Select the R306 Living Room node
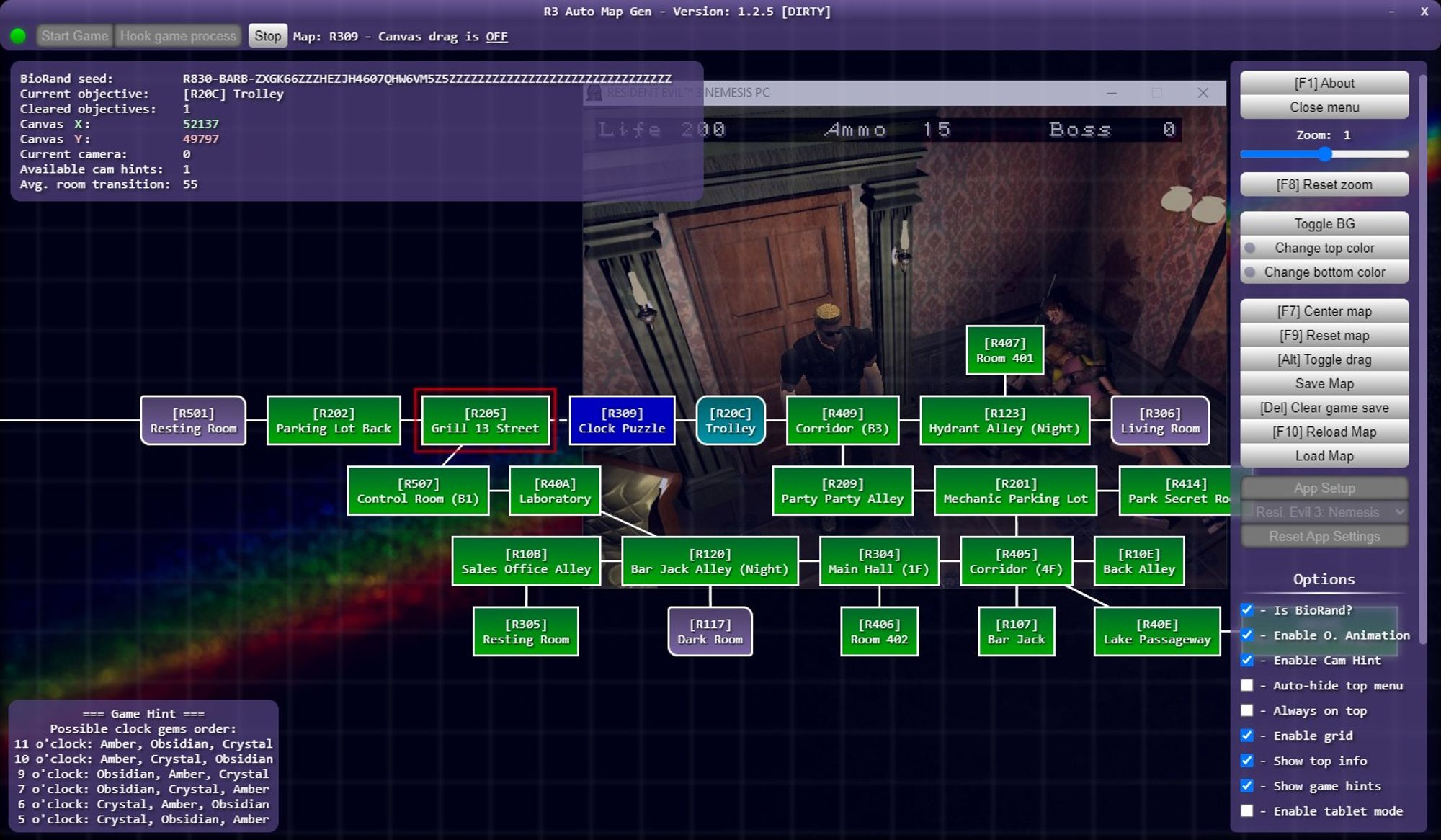1441x840 pixels. [x=1160, y=421]
